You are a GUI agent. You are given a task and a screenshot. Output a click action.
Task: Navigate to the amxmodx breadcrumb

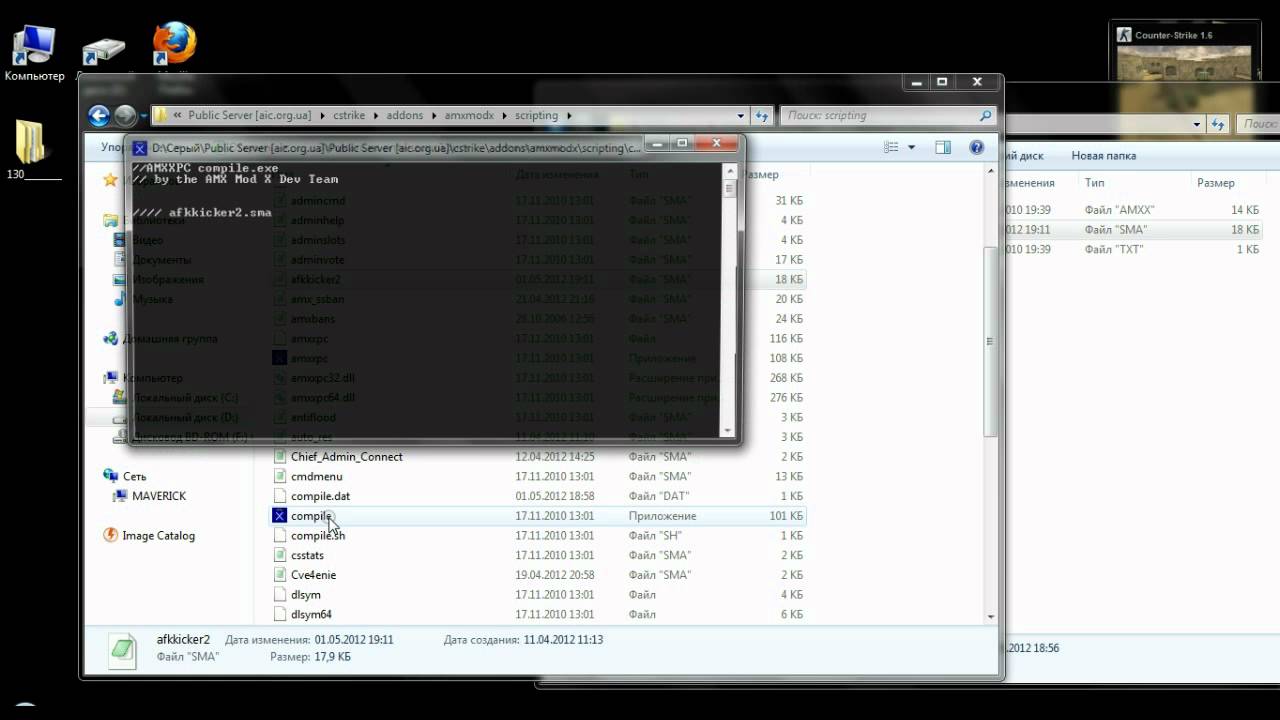click(469, 116)
